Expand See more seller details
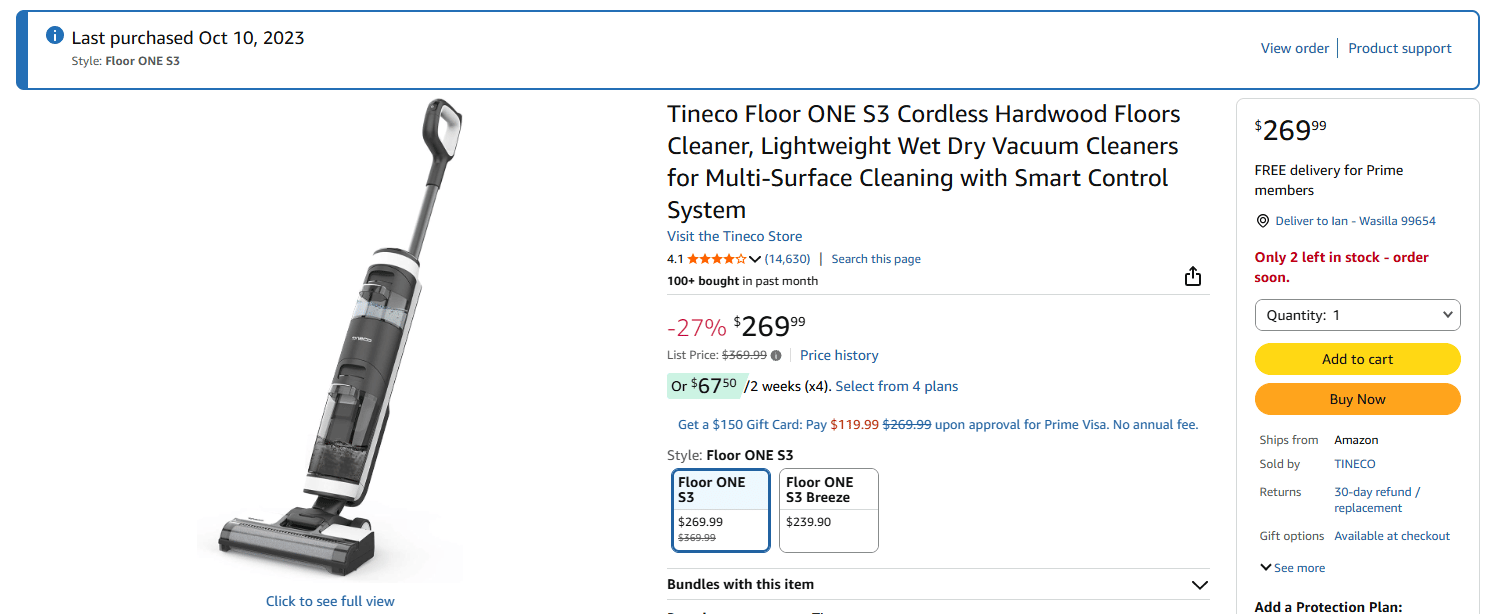This screenshot has height=614, width=1508. click(x=1292, y=568)
